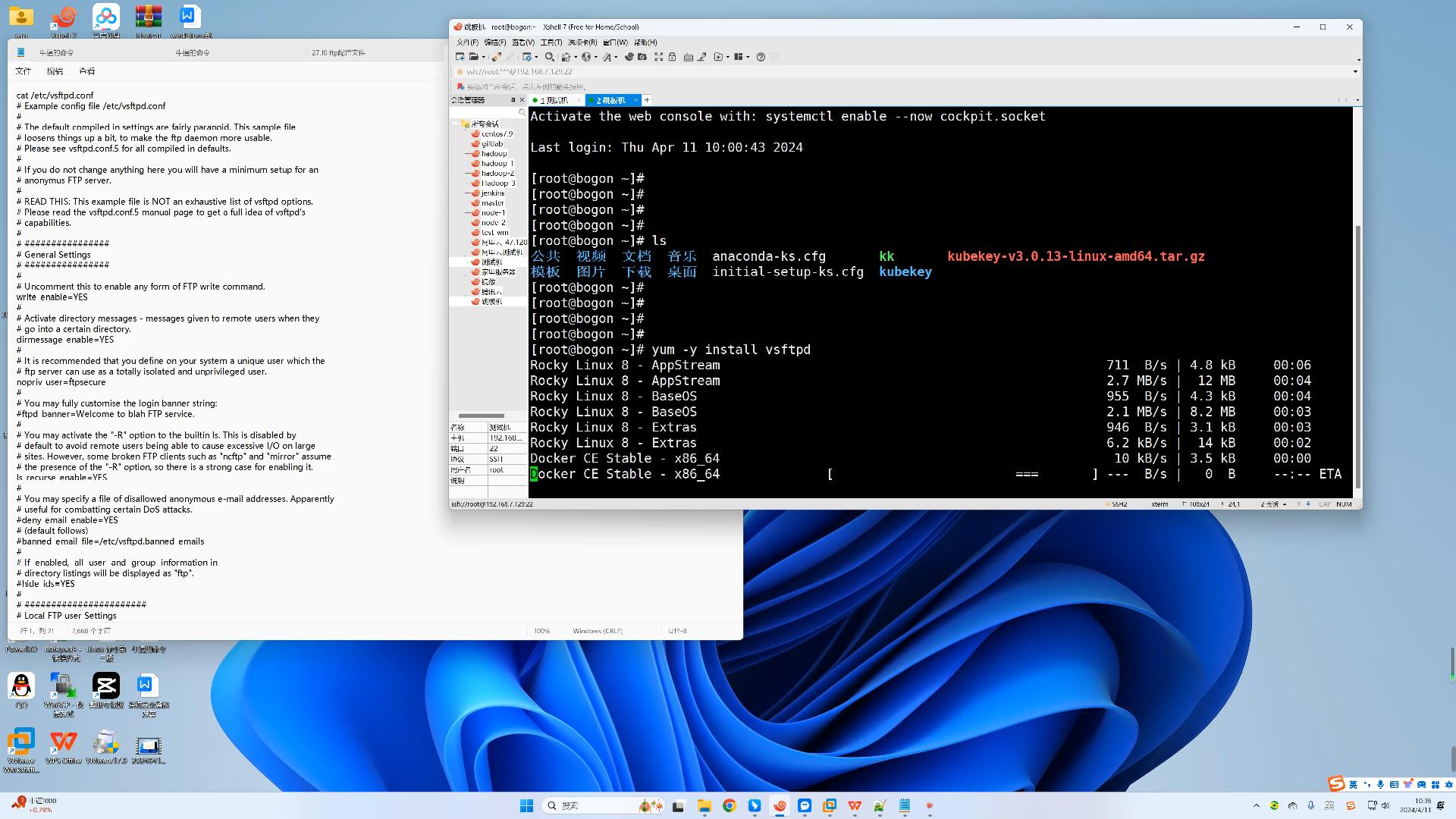Open the Windows Start button on taskbar

pos(526,806)
